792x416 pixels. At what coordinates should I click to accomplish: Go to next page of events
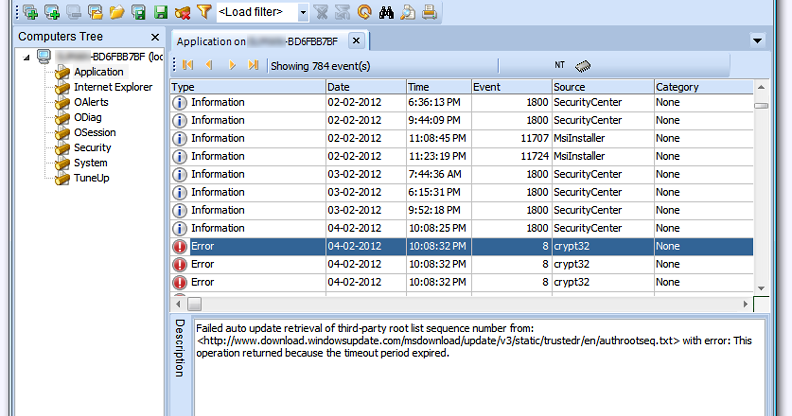click(x=232, y=65)
